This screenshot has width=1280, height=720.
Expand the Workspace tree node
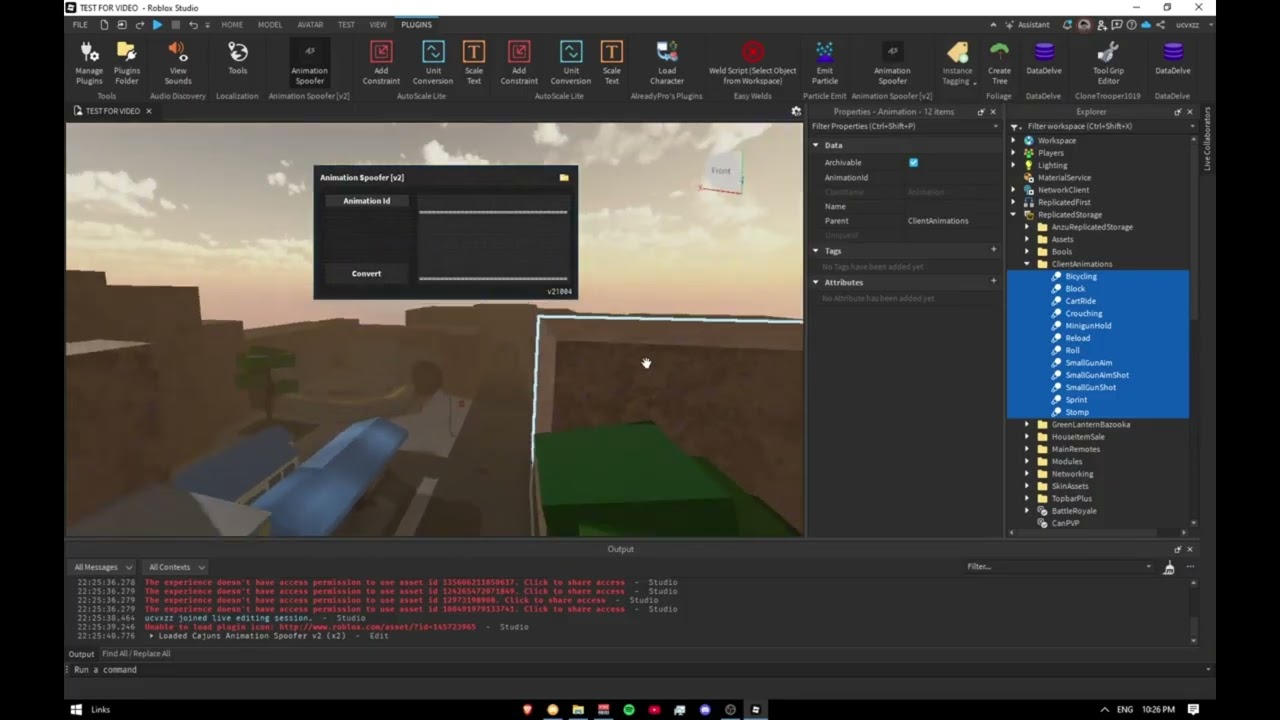click(1014, 141)
